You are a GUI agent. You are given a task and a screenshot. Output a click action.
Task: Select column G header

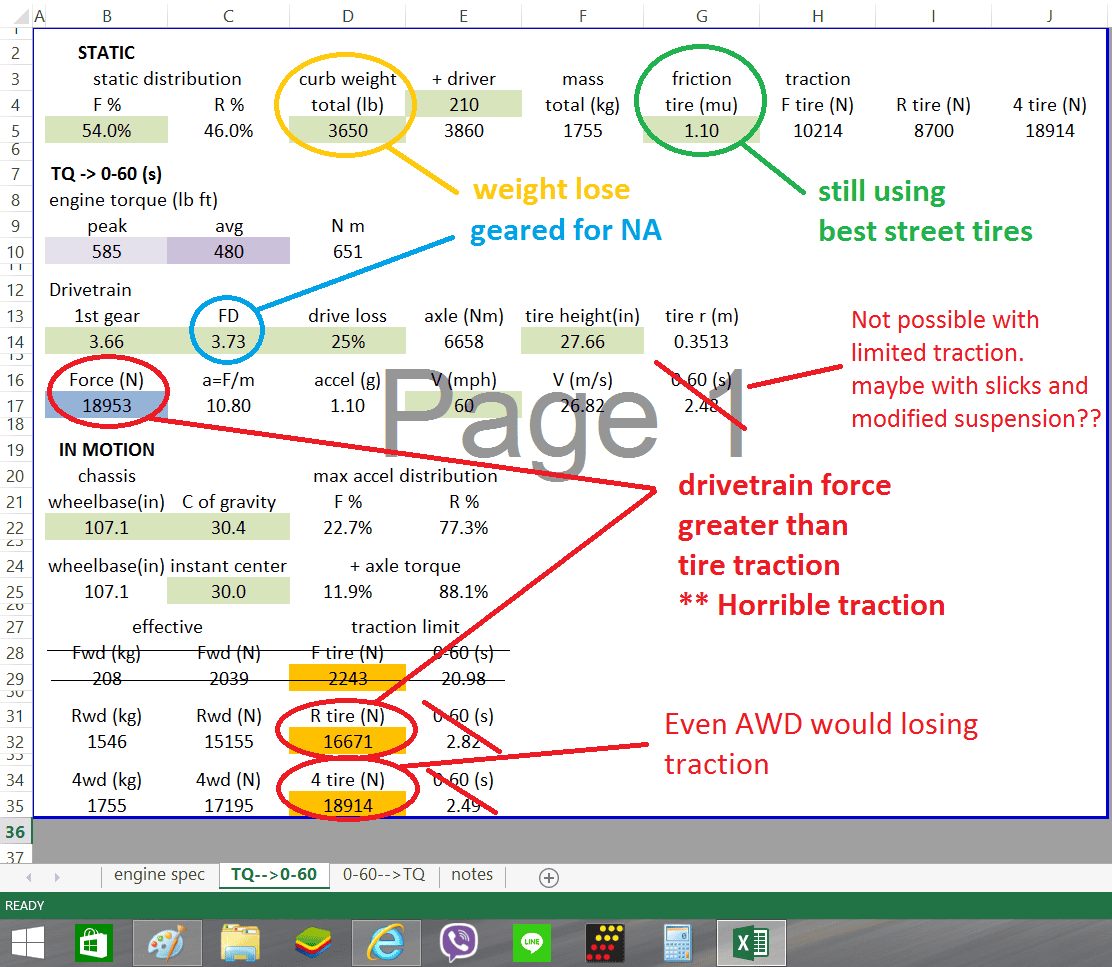tap(701, 16)
